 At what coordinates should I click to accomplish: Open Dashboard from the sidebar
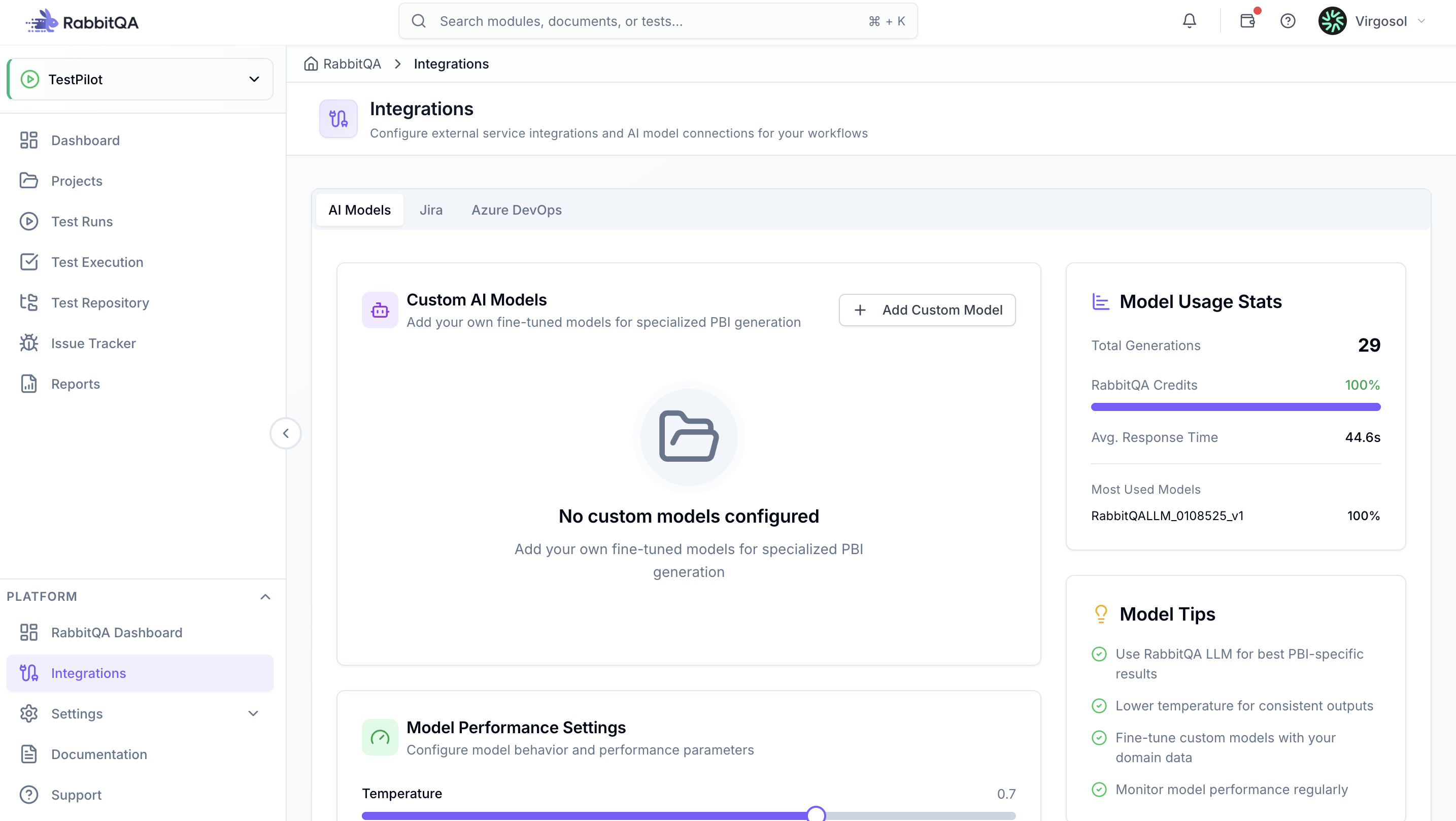(140, 140)
